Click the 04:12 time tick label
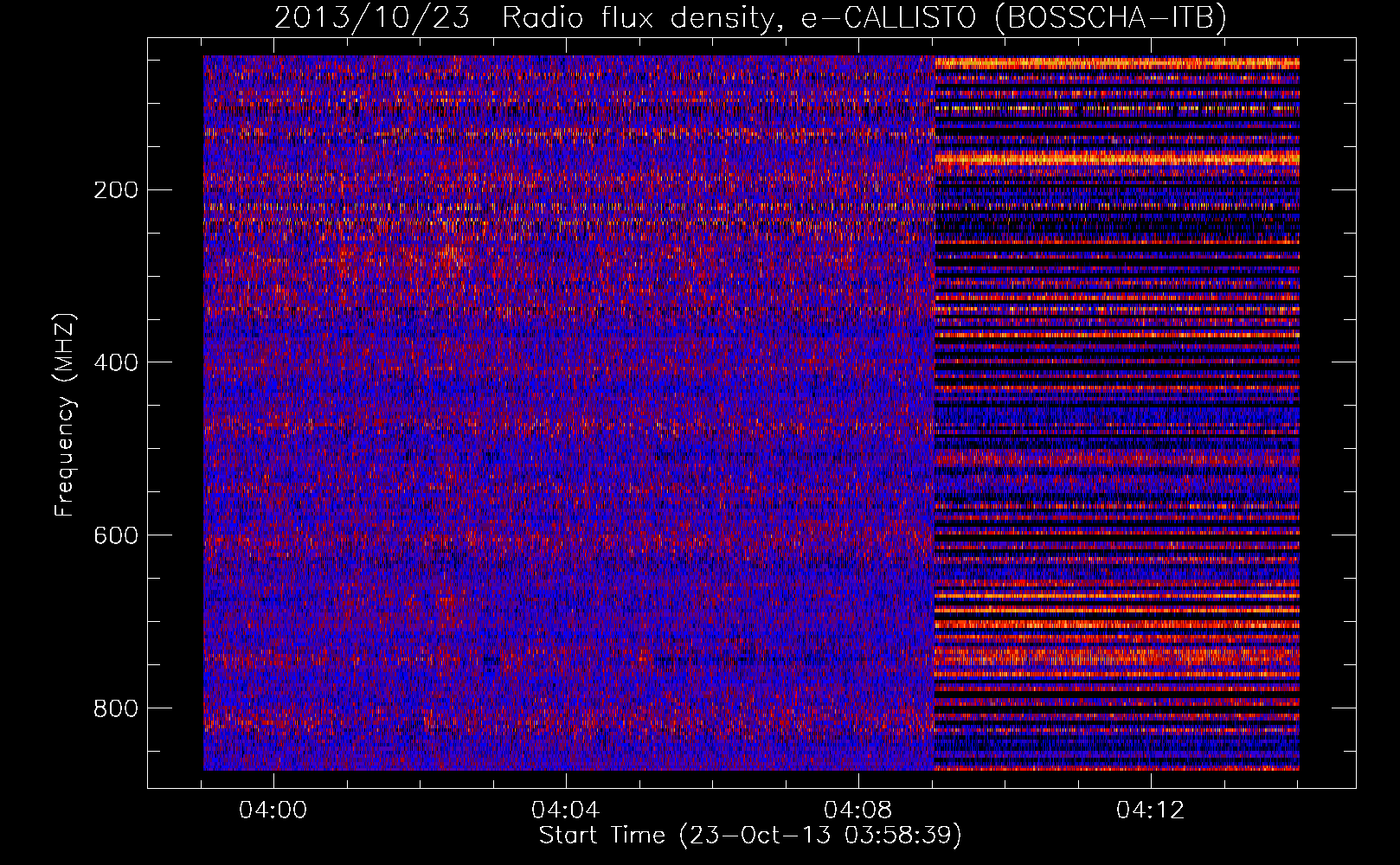 [x=1150, y=811]
